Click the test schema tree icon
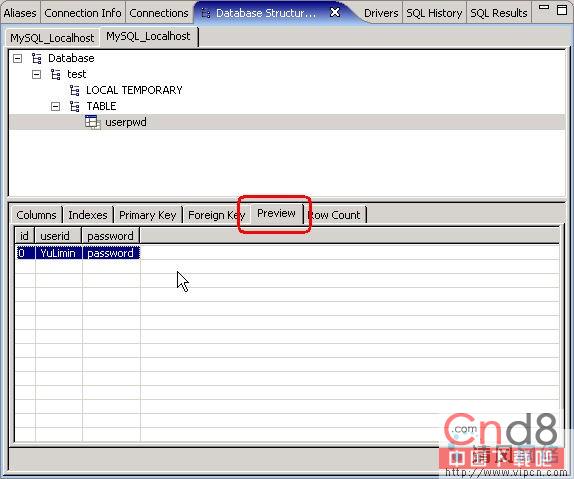This screenshot has width=574, height=479. coord(56,74)
